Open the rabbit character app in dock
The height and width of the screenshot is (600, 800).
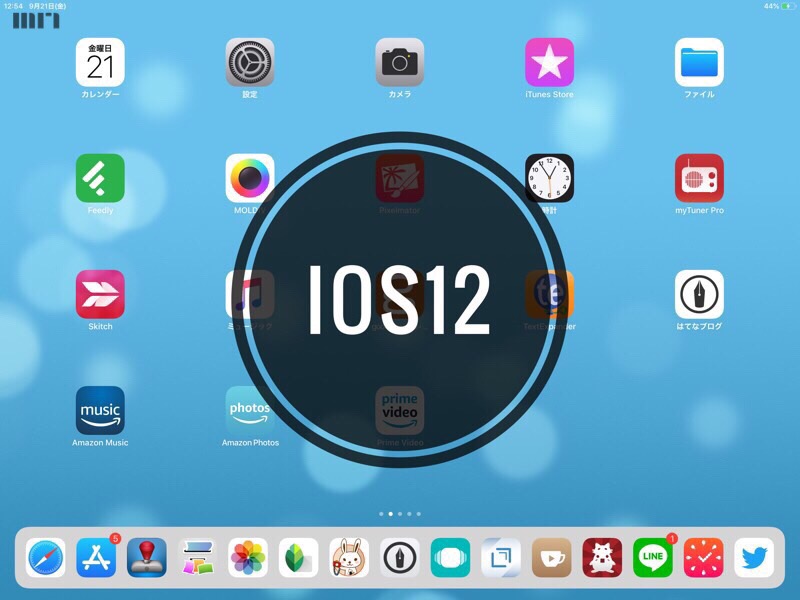pos(349,558)
